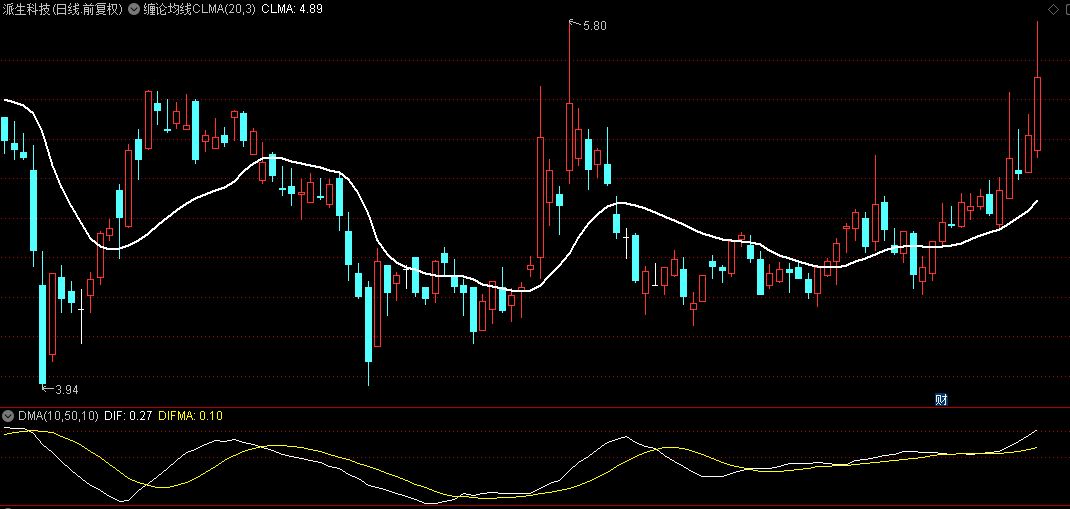Open the 财 financial info marker
1070x509 pixels.
point(942,401)
